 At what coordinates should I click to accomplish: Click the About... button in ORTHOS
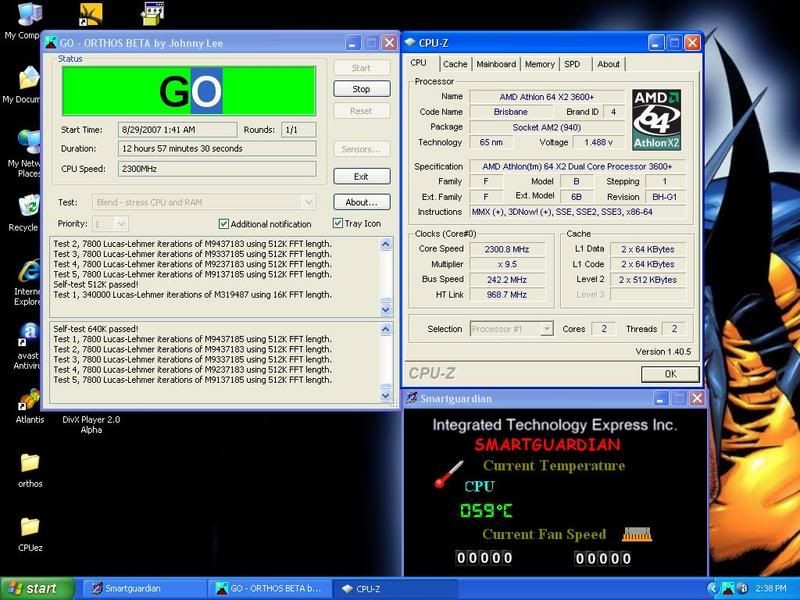(x=362, y=202)
